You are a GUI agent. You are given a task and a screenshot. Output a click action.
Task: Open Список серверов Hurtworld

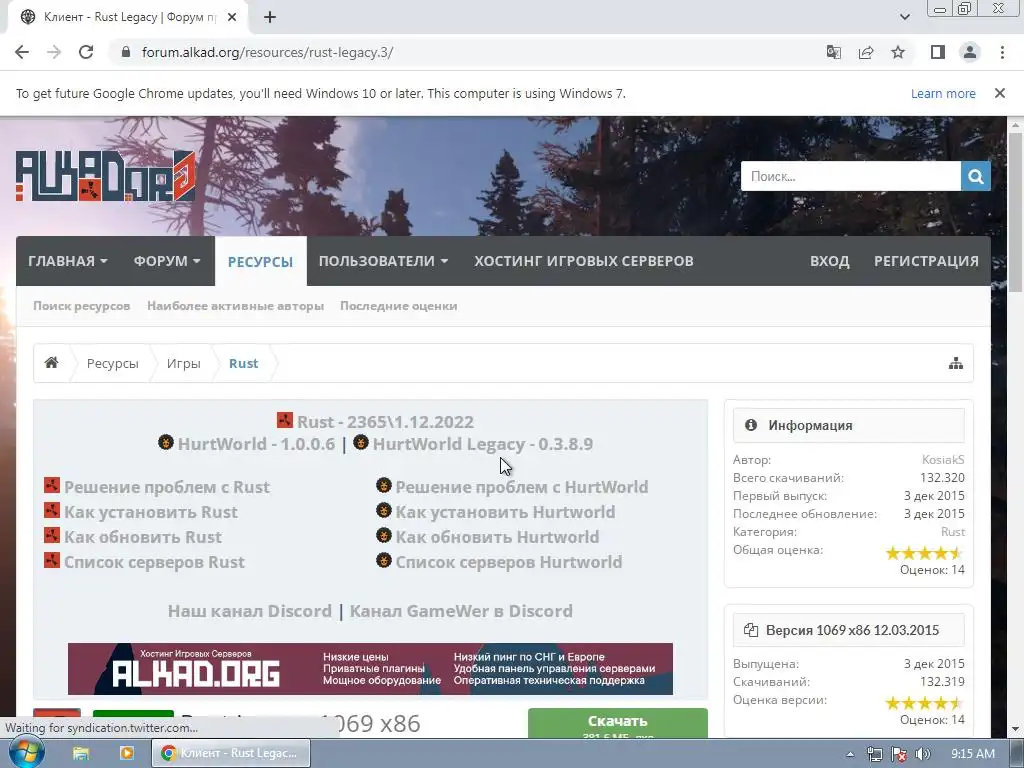(509, 562)
